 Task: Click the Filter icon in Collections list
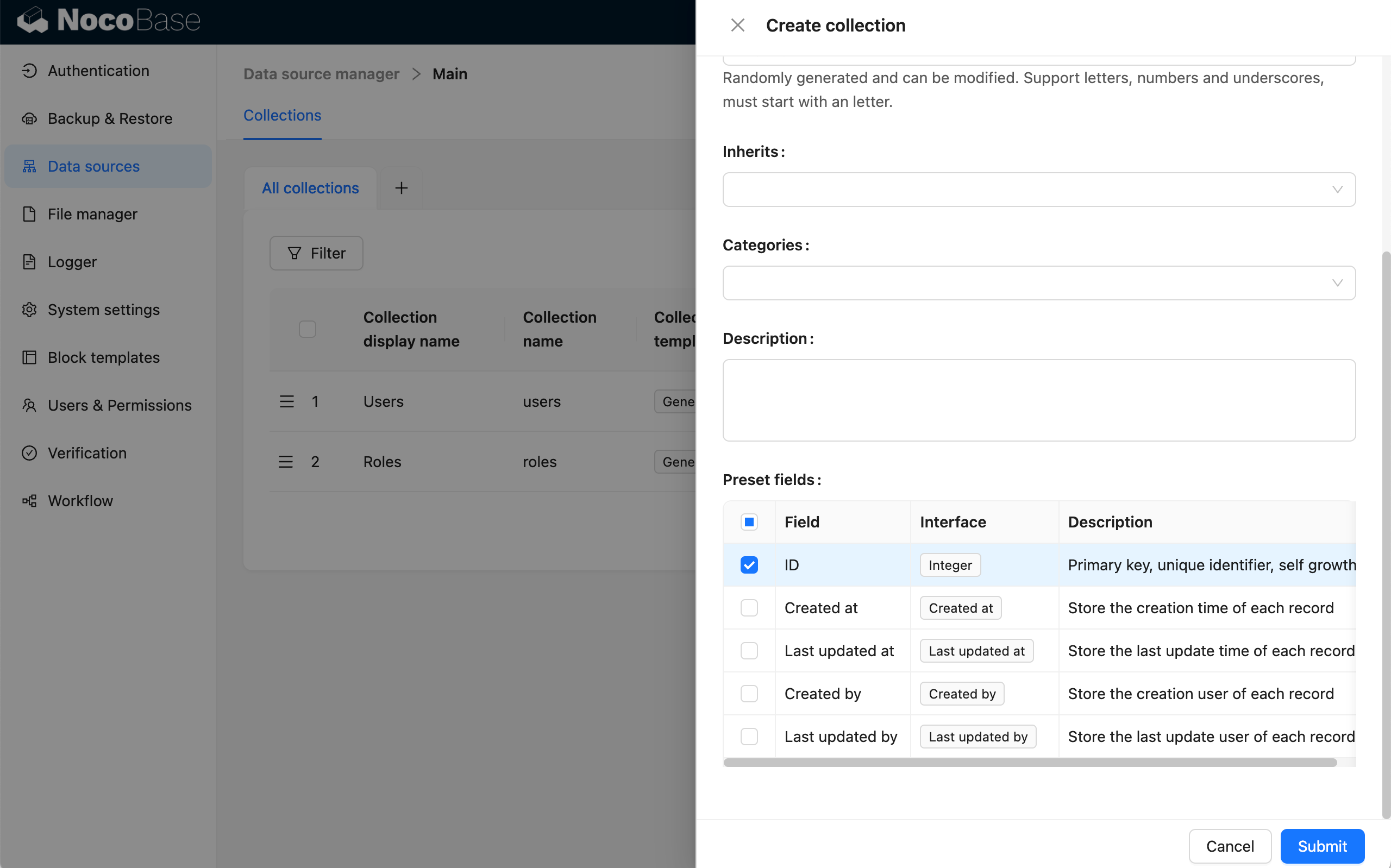coord(293,253)
